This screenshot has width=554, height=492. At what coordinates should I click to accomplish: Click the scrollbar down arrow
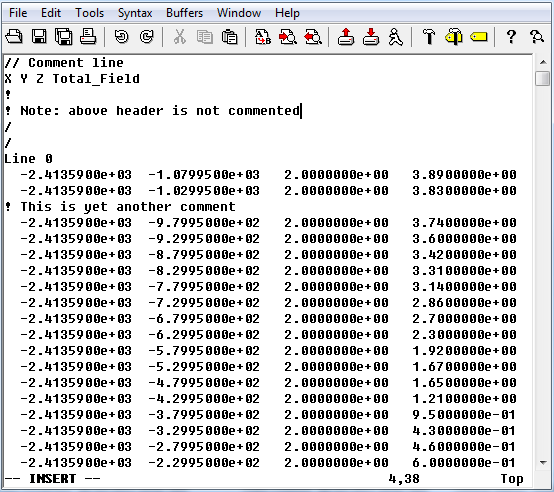coord(543,462)
